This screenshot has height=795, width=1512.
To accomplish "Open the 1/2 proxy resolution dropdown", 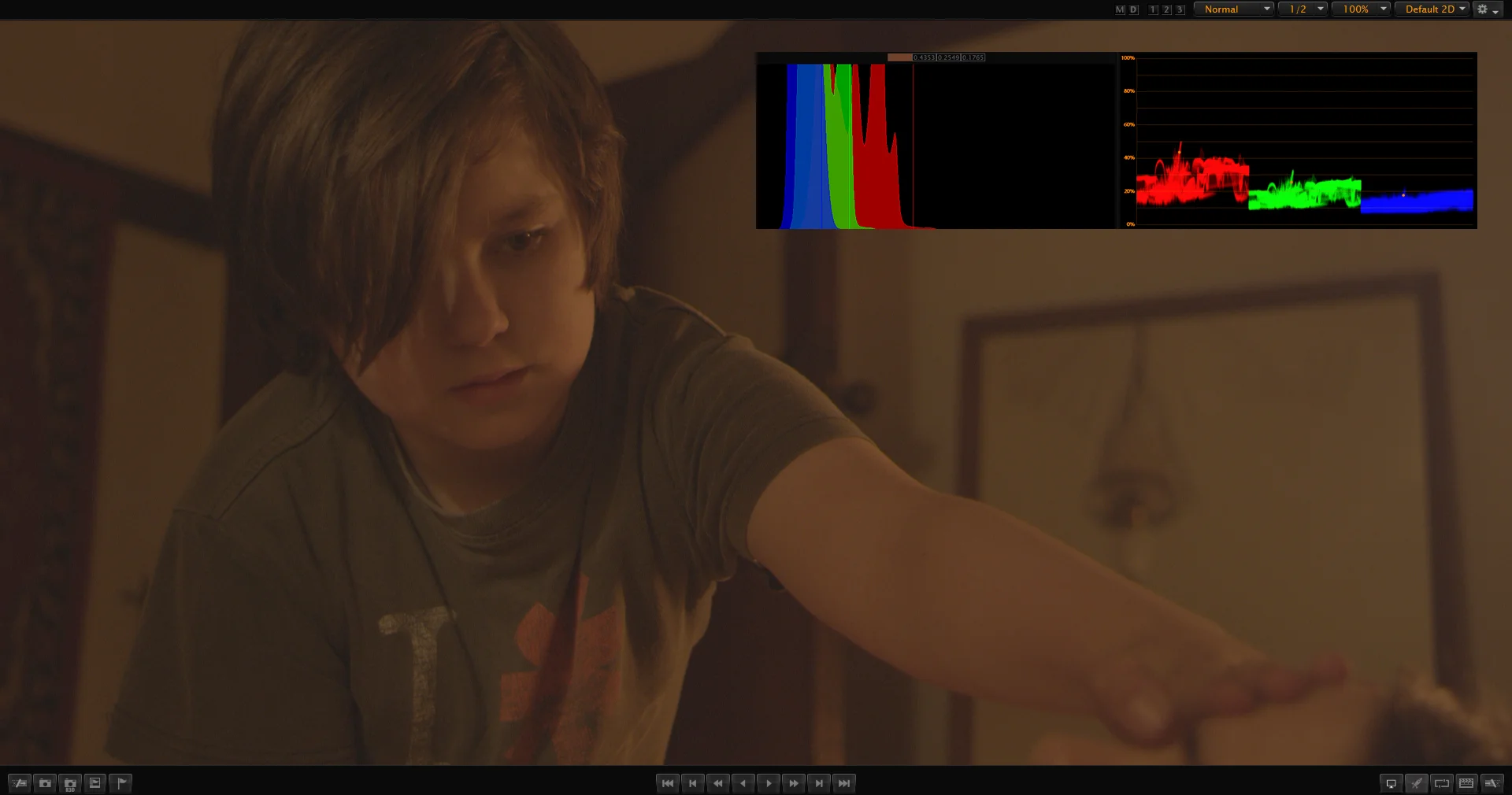I will click(x=1303, y=9).
